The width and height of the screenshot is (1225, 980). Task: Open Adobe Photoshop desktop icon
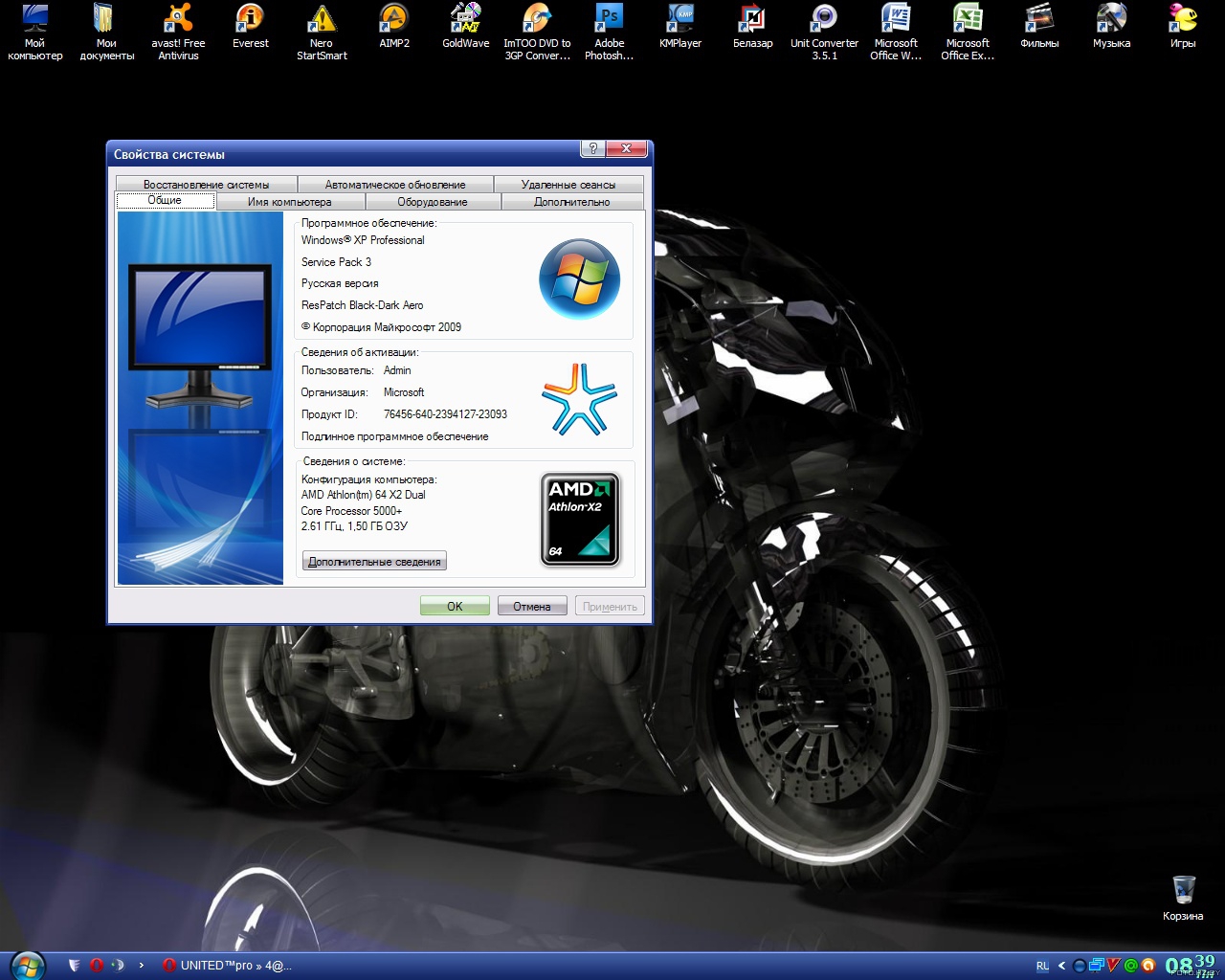pos(609,32)
